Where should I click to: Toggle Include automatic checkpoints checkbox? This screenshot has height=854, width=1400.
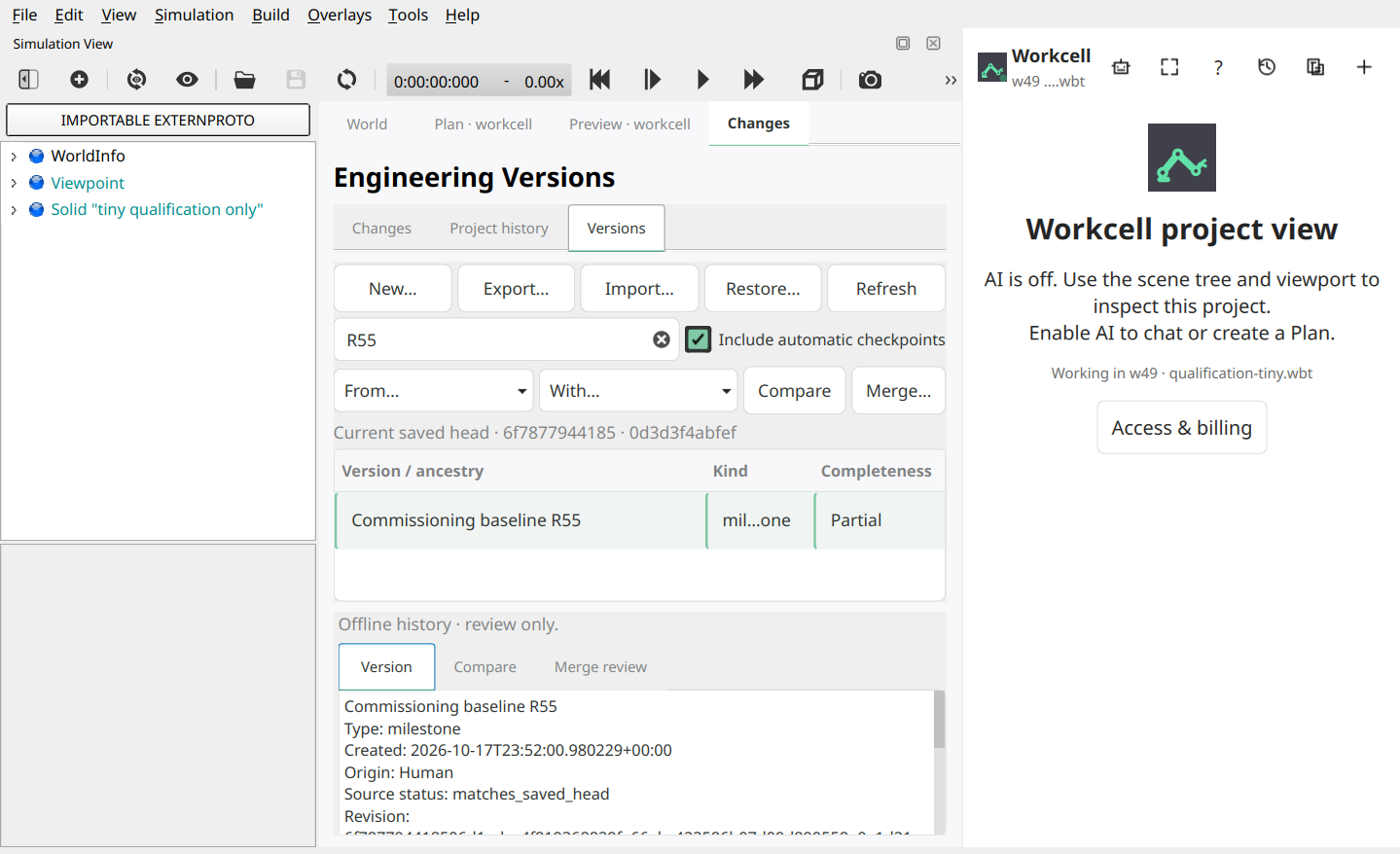699,339
